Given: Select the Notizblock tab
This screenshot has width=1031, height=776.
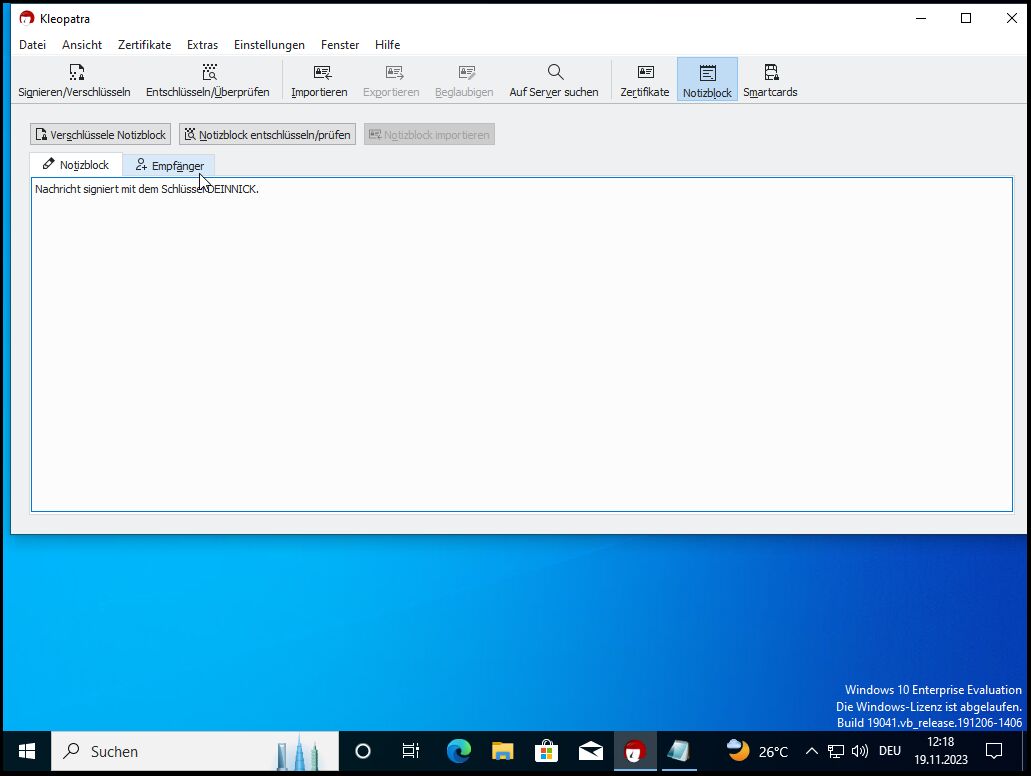Looking at the screenshot, I should point(76,165).
